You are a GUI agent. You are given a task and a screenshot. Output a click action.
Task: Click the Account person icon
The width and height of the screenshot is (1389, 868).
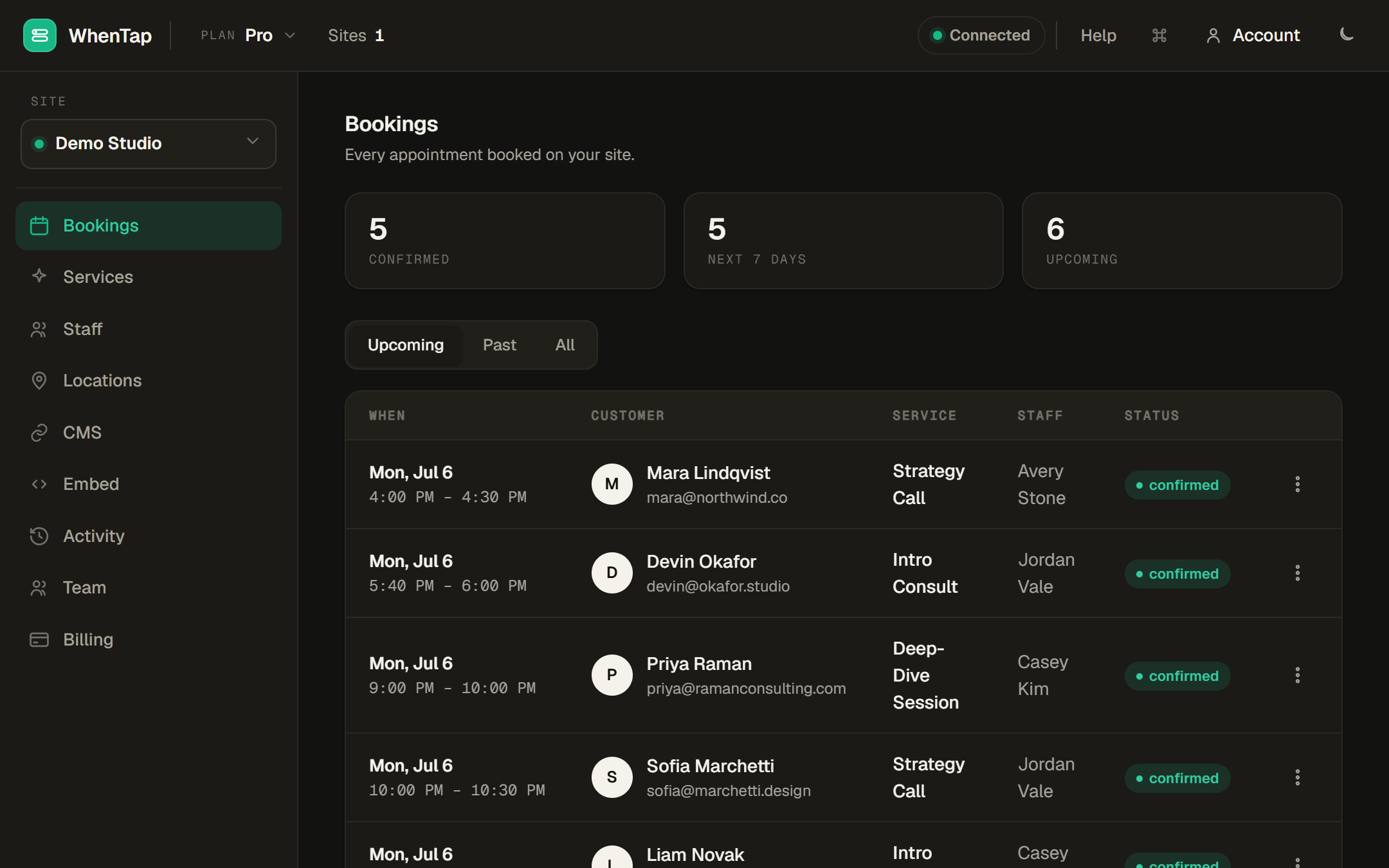pyautogui.click(x=1213, y=35)
